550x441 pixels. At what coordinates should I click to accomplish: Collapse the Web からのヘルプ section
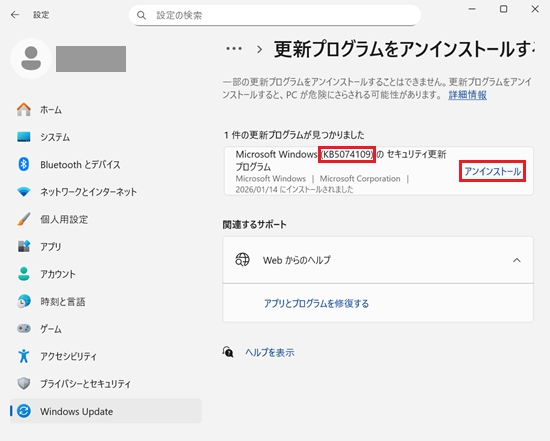point(517,260)
